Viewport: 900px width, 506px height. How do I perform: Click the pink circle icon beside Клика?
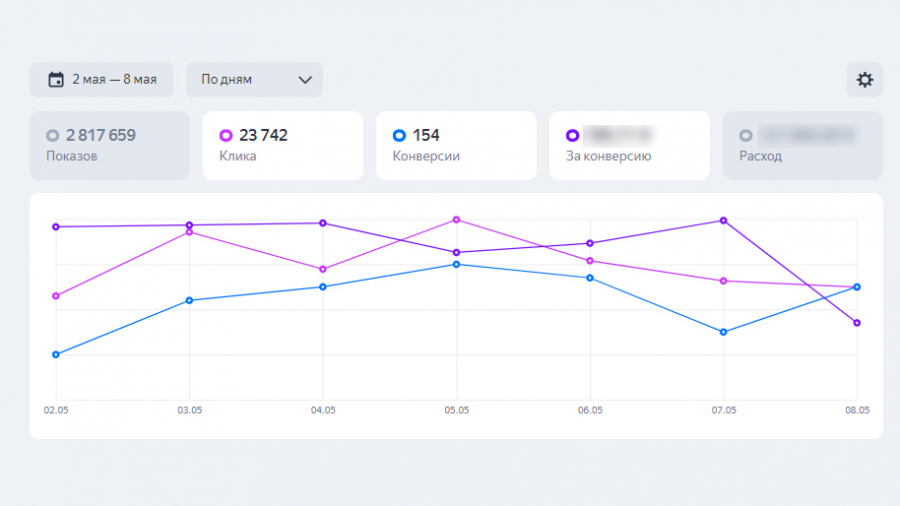click(x=226, y=135)
